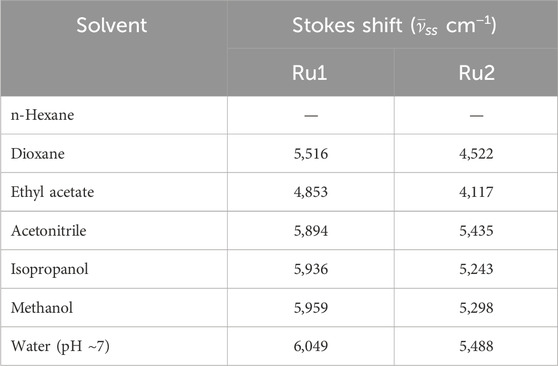Select the Isopropanol row label
Image resolution: width=558 pixels, height=366 pixels.
[49, 269]
